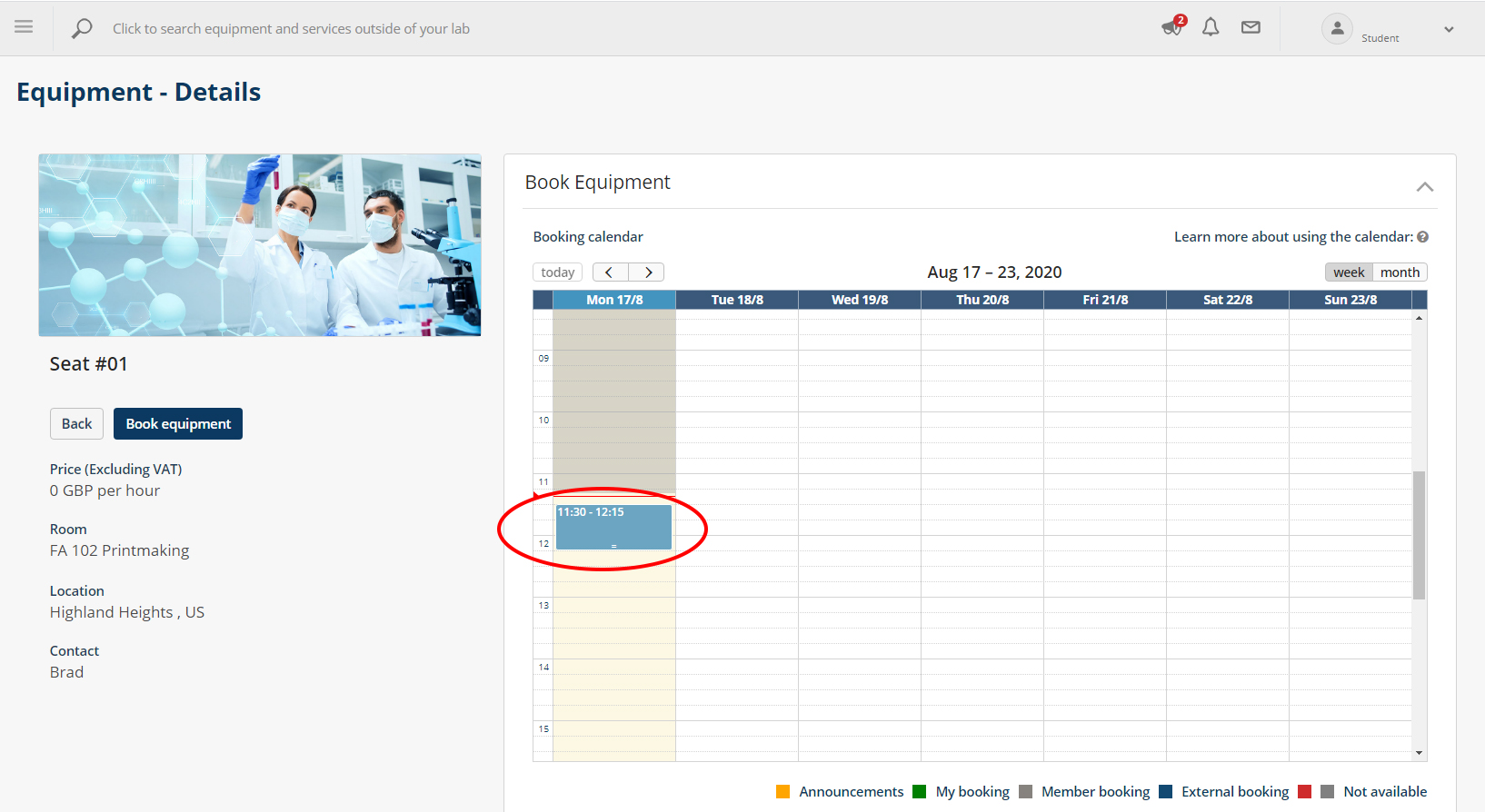This screenshot has height=812, width=1485.
Task: Click the Student profile avatar
Action: point(1337,28)
